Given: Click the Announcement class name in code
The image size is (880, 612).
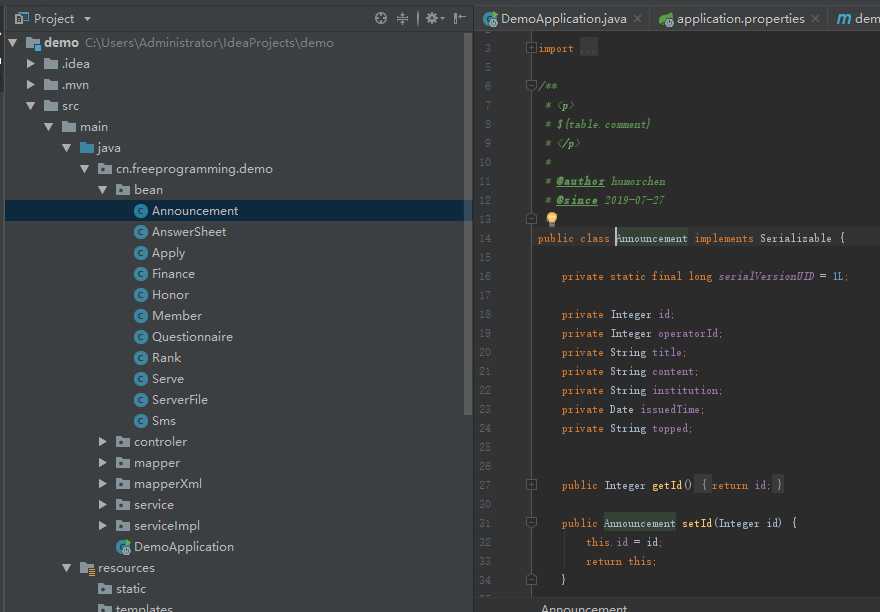Looking at the screenshot, I should pyautogui.click(x=652, y=239).
